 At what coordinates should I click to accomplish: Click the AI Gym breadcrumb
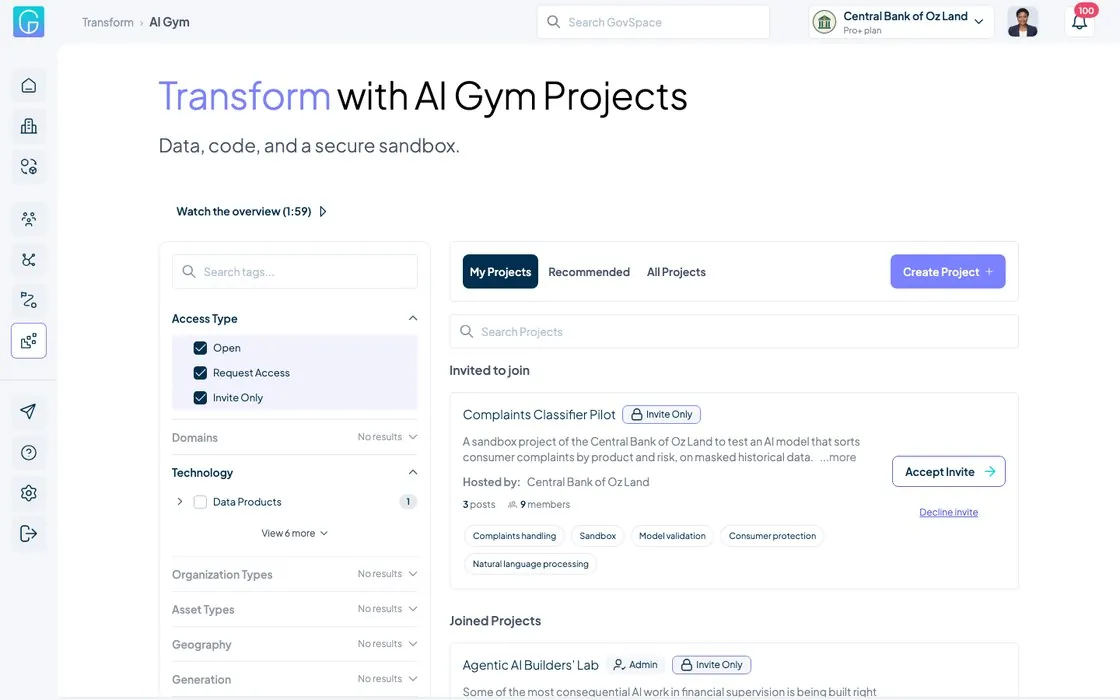(x=169, y=22)
